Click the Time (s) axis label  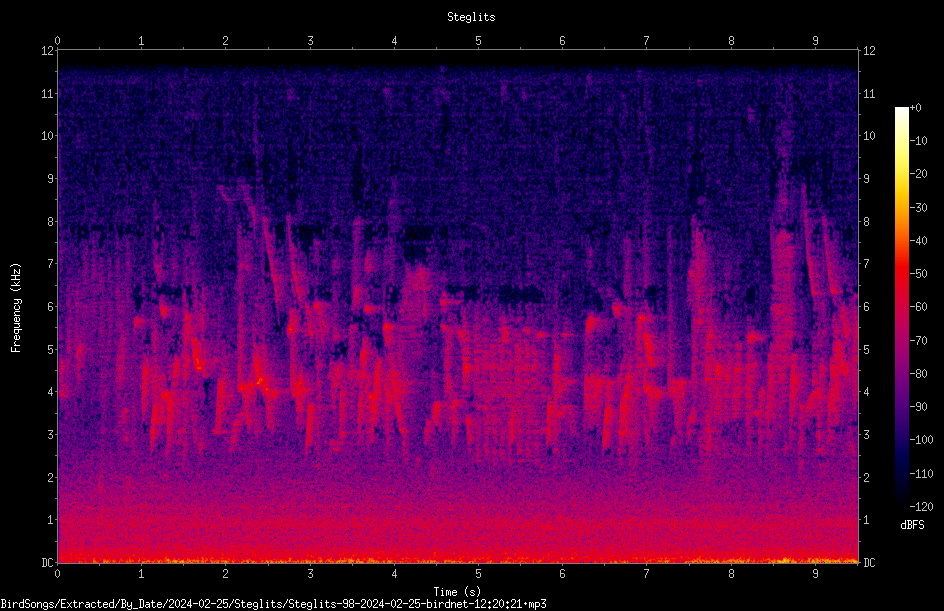pyautogui.click(x=457, y=591)
